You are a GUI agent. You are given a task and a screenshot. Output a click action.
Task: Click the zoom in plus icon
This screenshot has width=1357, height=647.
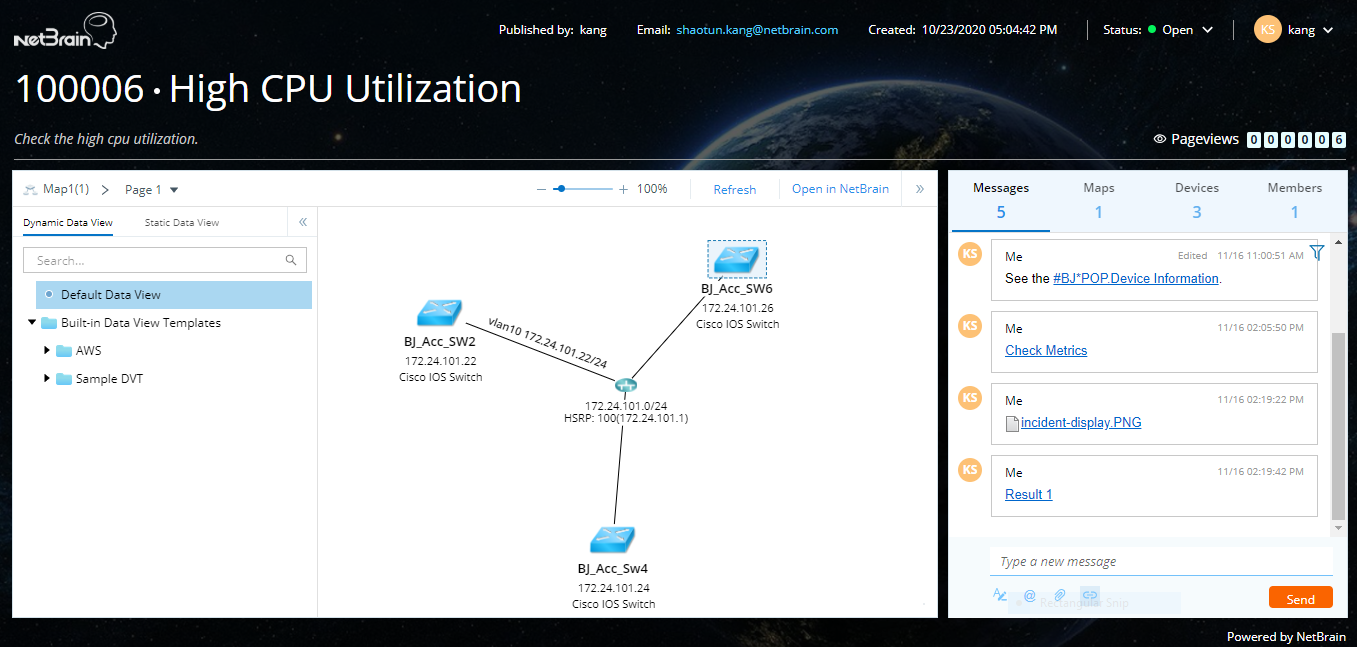[x=623, y=189]
